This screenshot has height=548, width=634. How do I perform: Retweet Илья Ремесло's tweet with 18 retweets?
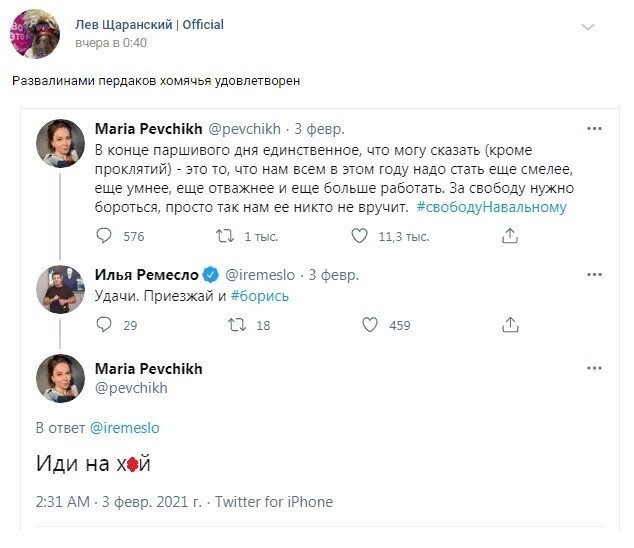237,325
